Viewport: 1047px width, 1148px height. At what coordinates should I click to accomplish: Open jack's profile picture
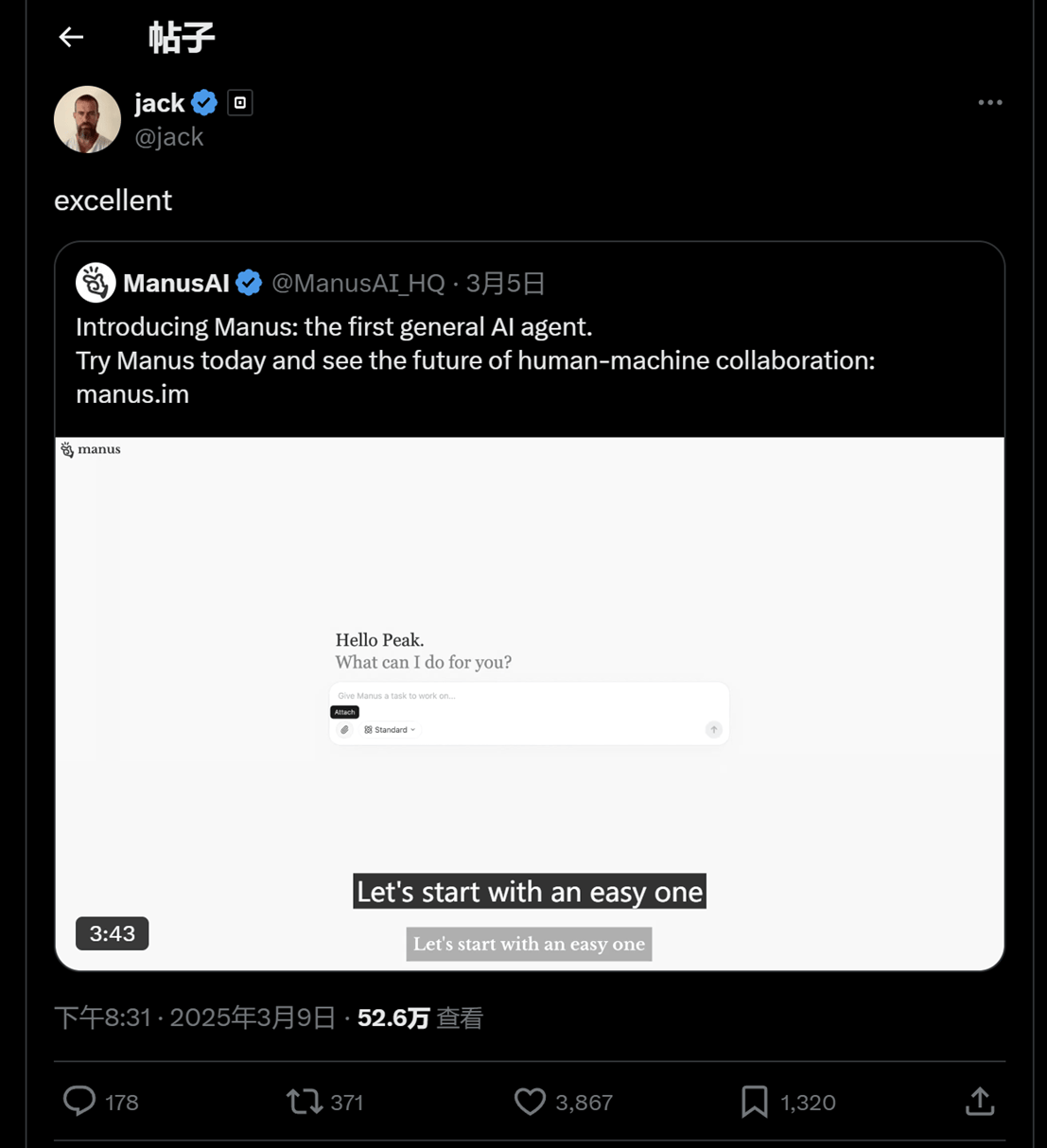click(87, 119)
